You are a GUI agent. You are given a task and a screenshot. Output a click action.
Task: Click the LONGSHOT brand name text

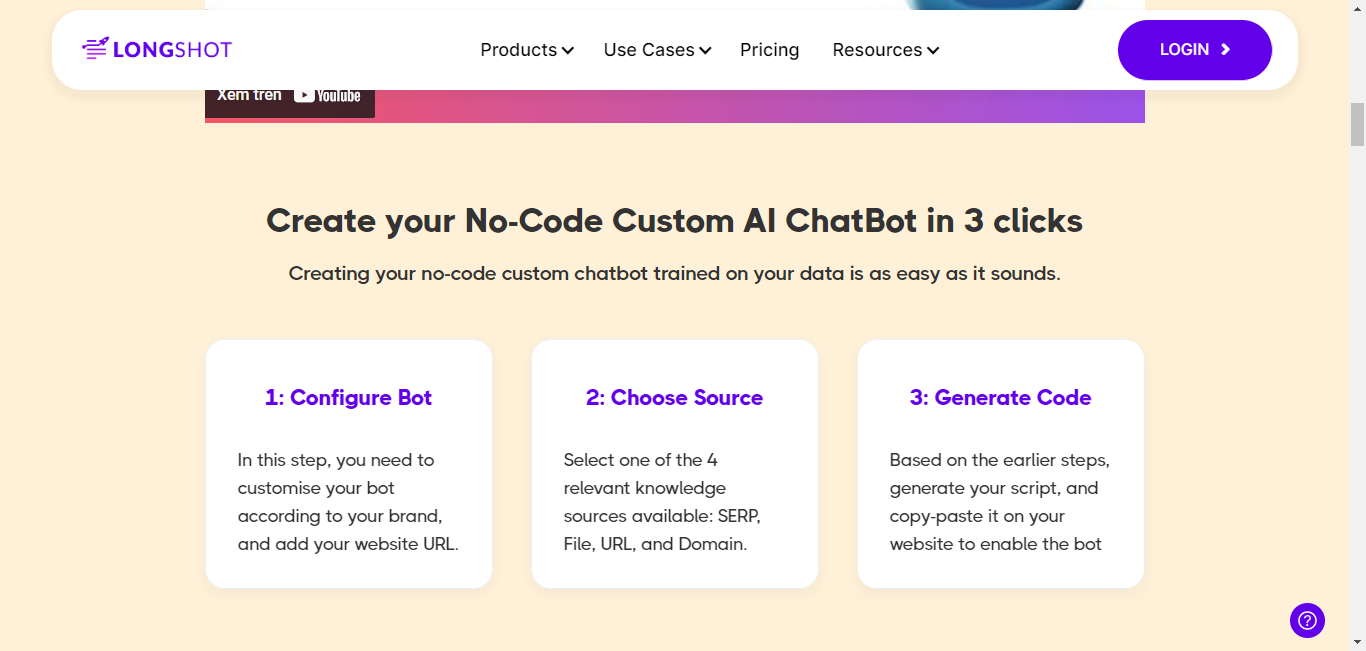tap(173, 50)
